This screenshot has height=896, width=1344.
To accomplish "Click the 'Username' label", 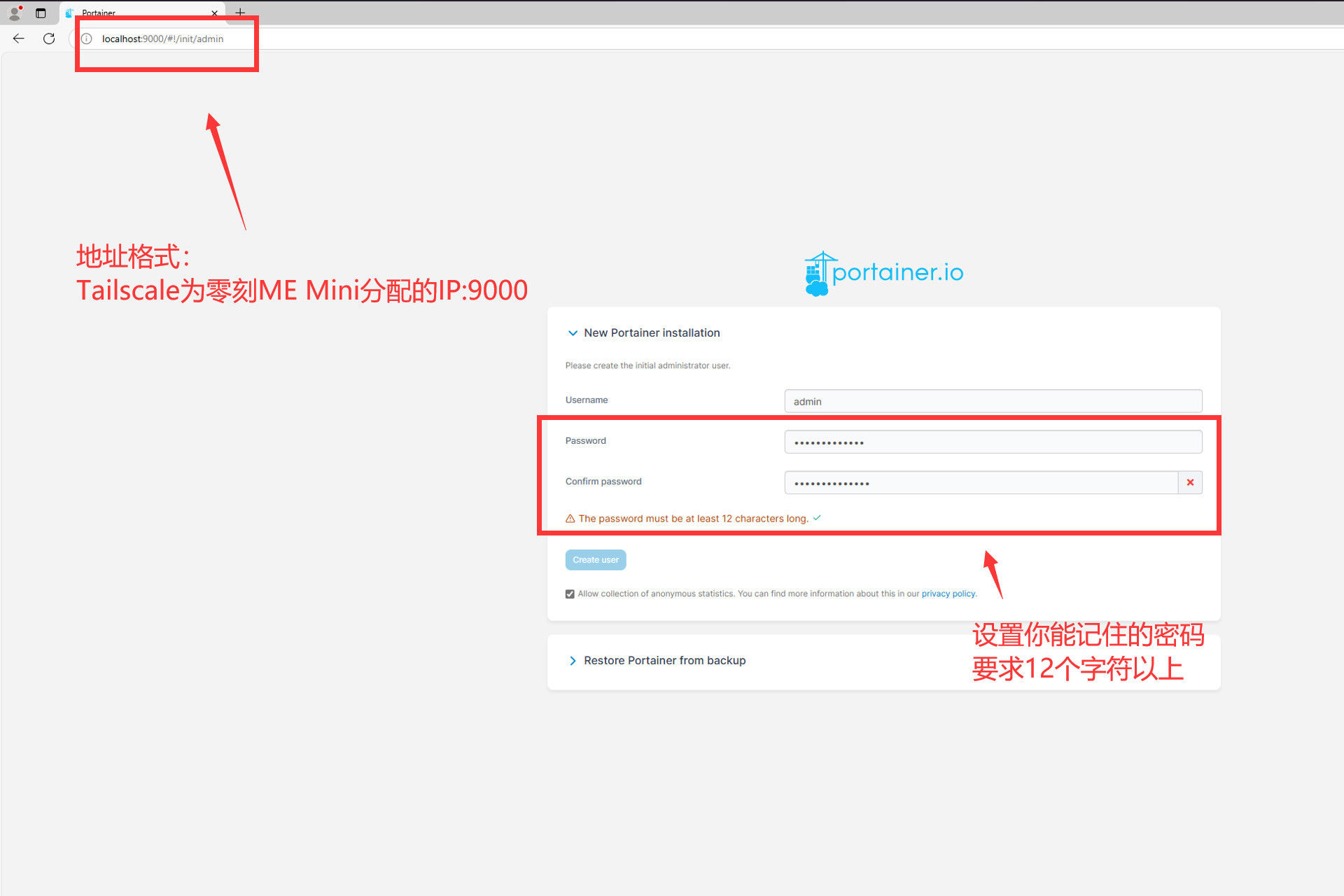I will coord(587,400).
